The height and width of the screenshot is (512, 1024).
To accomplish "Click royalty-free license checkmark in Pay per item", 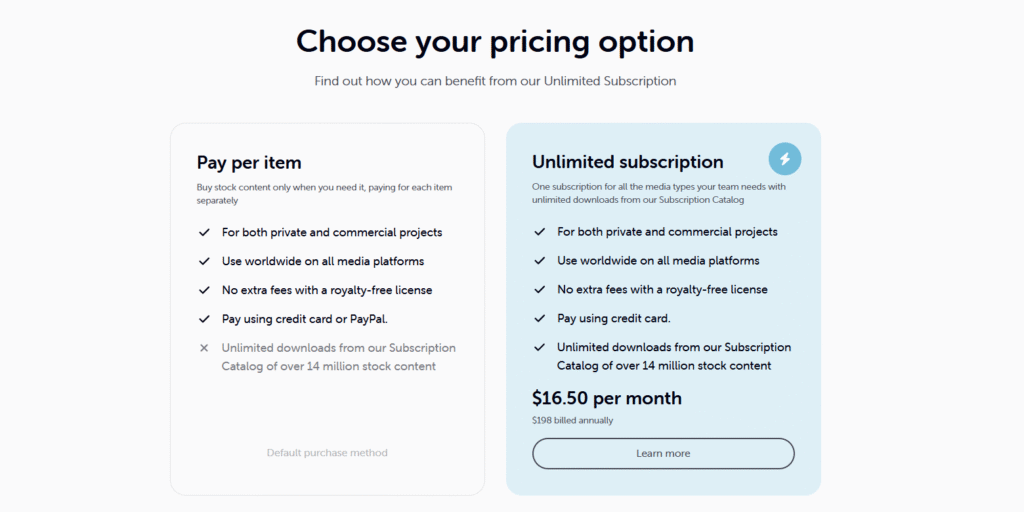I will point(204,290).
